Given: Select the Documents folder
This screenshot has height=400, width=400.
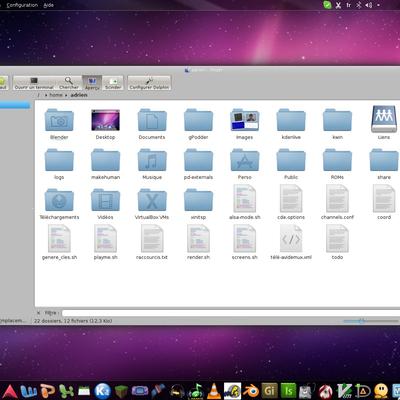Looking at the screenshot, I should click(152, 124).
